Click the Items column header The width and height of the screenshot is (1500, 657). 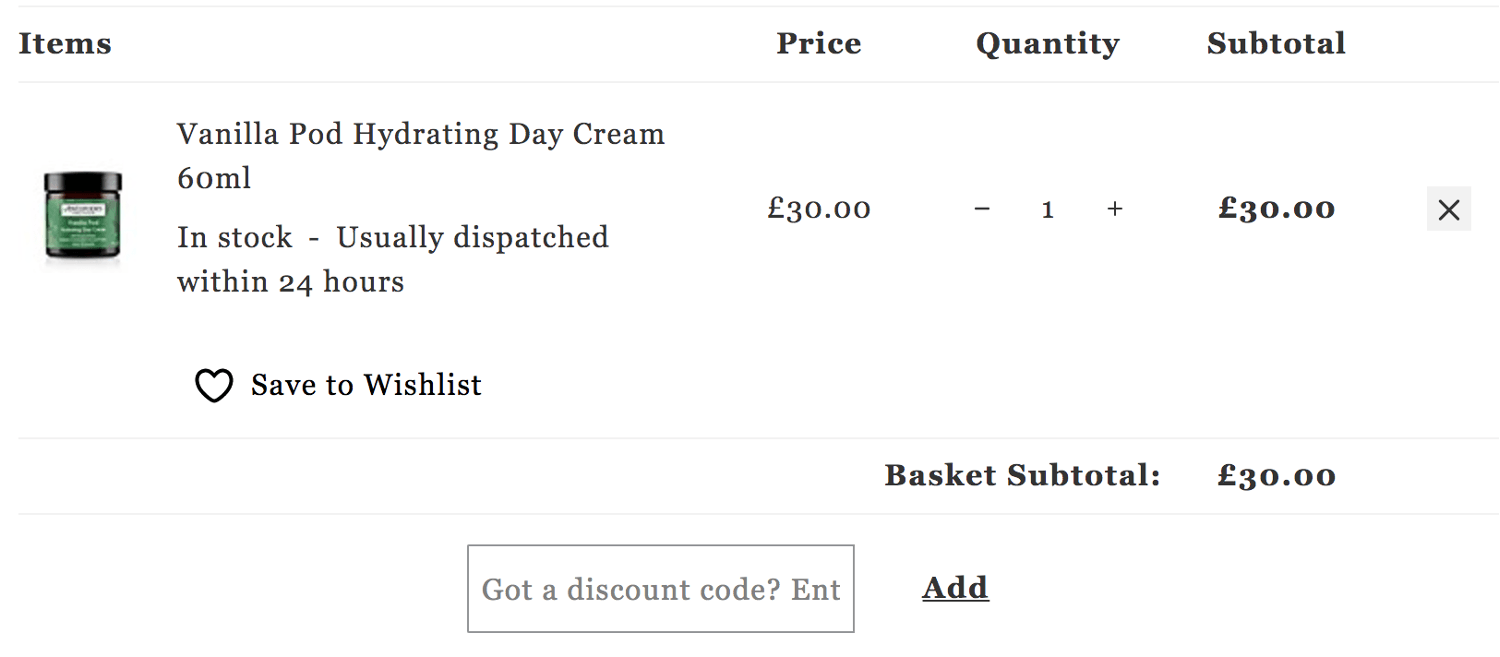(65, 44)
